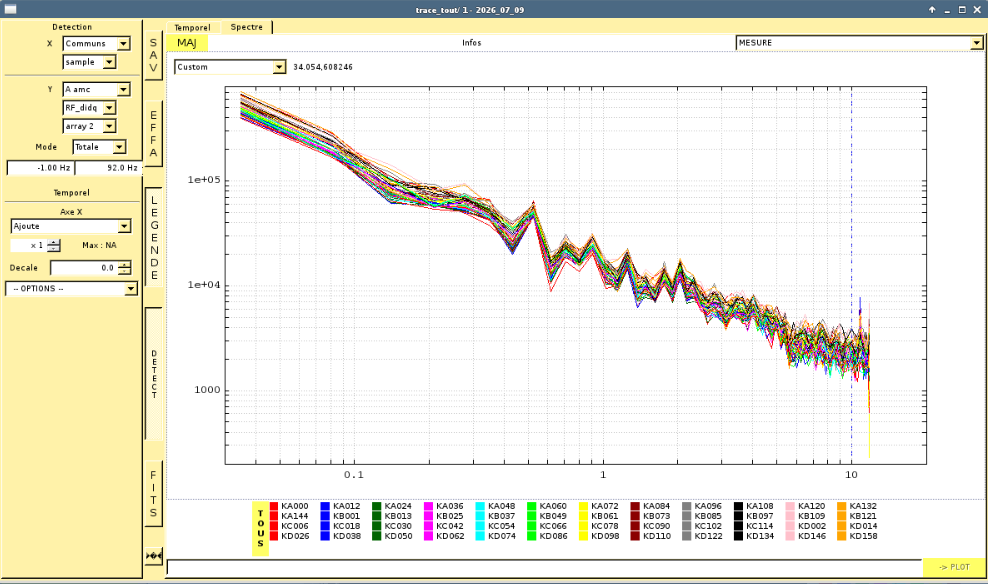Expand the RF_didq dropdown
The image size is (988, 584).
coord(89,108)
